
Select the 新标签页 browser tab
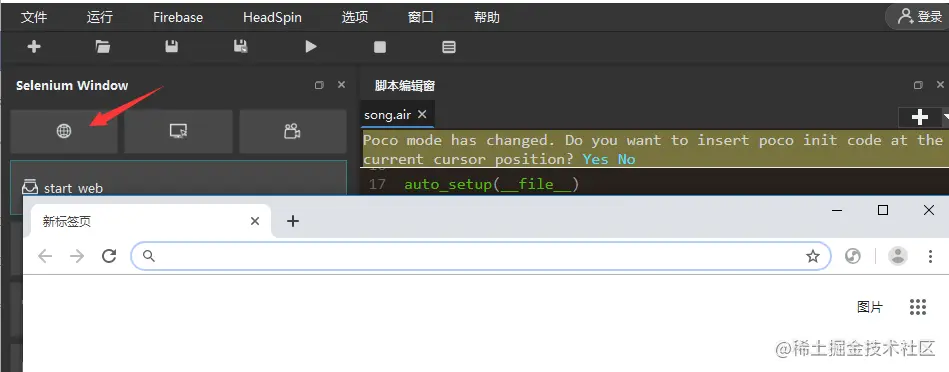(x=151, y=221)
